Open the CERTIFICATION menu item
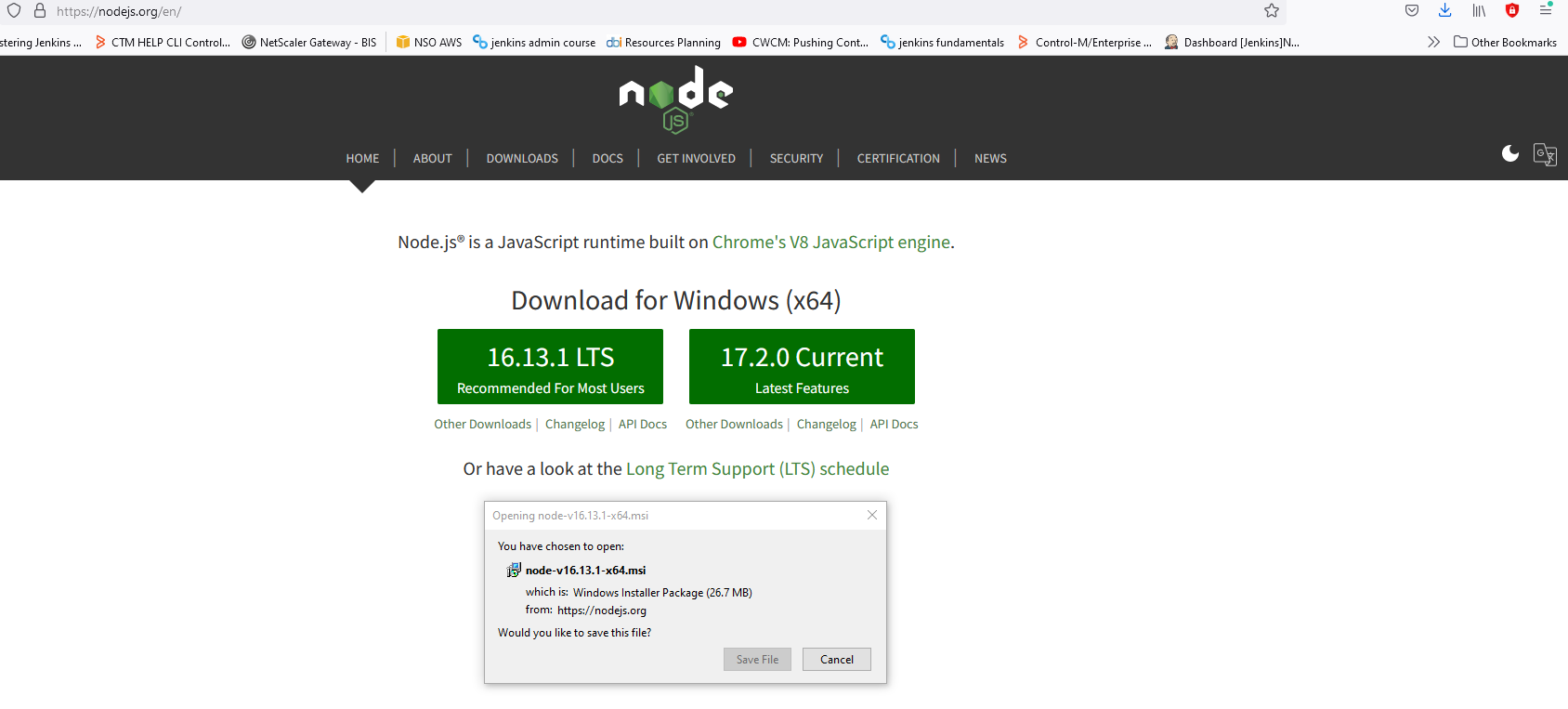 pyautogui.click(x=898, y=158)
